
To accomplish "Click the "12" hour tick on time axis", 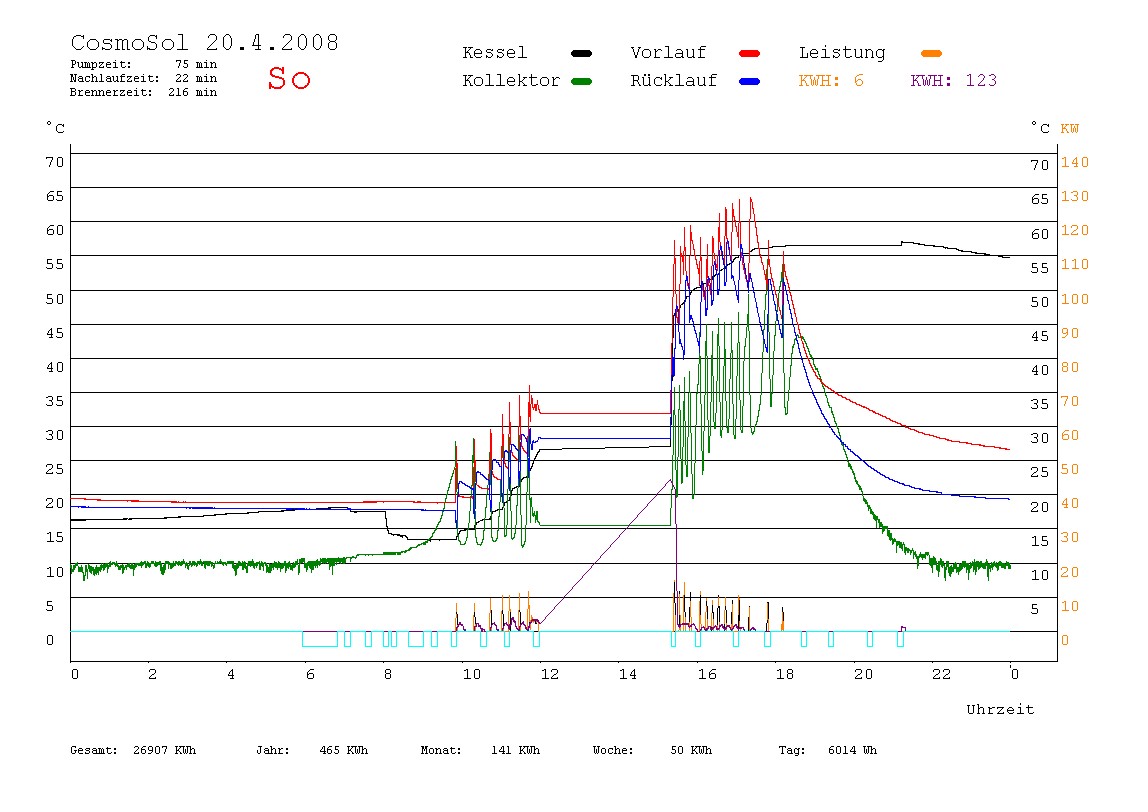I will tap(550, 674).
